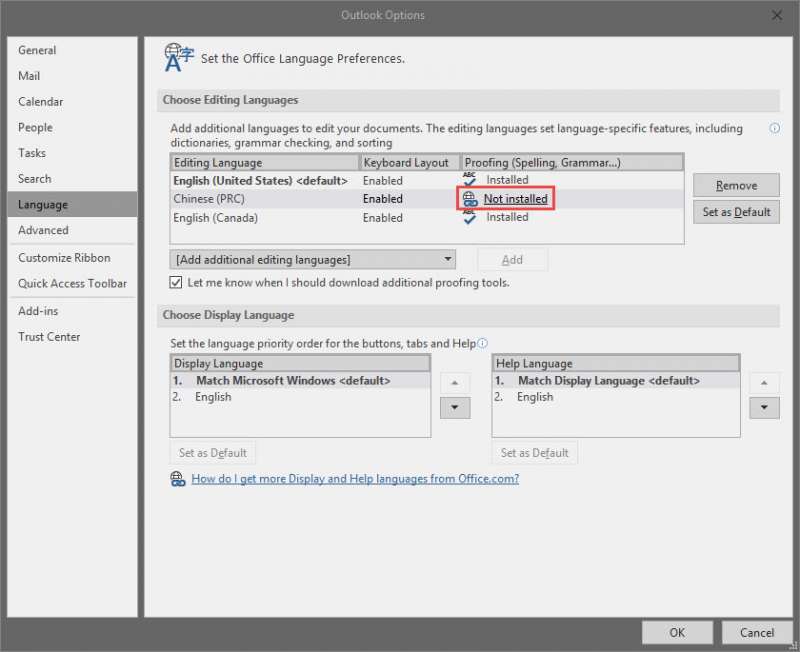Uncheck 'Let me know when I should download' checkbox

(176, 282)
